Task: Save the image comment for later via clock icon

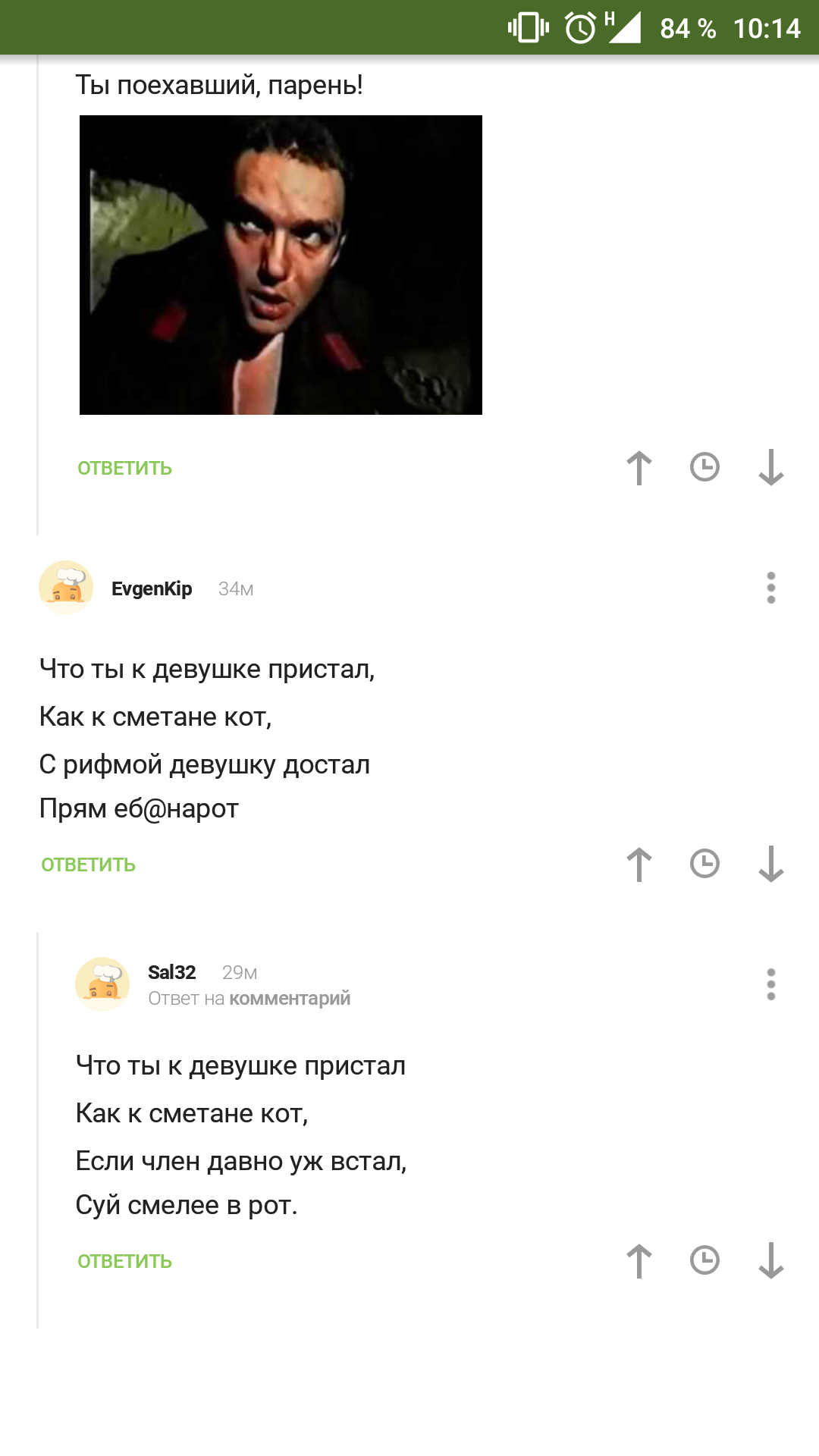Action: 705,467
